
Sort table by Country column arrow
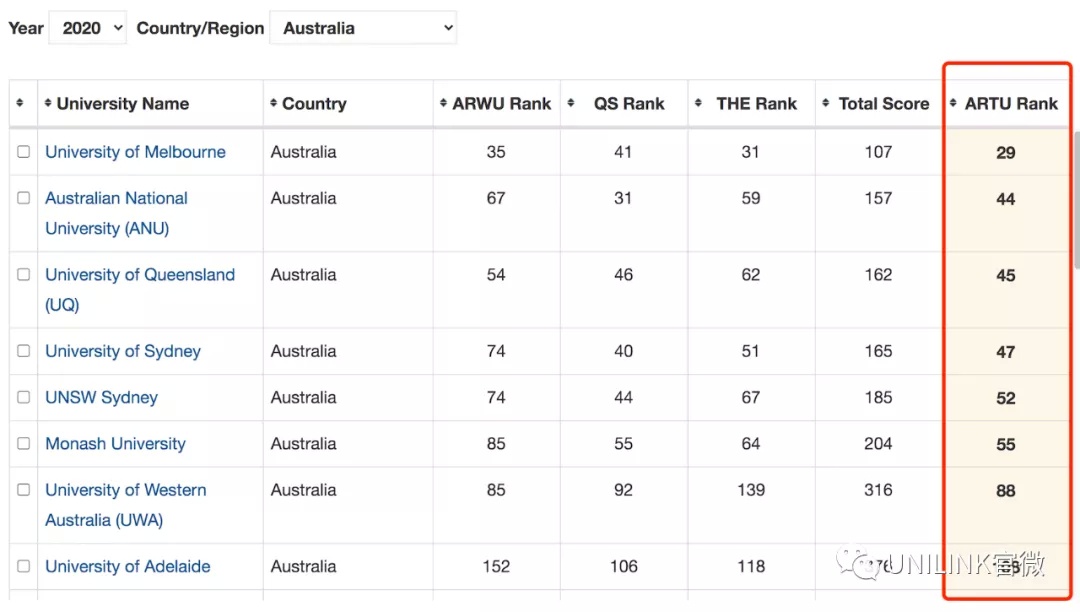point(273,103)
